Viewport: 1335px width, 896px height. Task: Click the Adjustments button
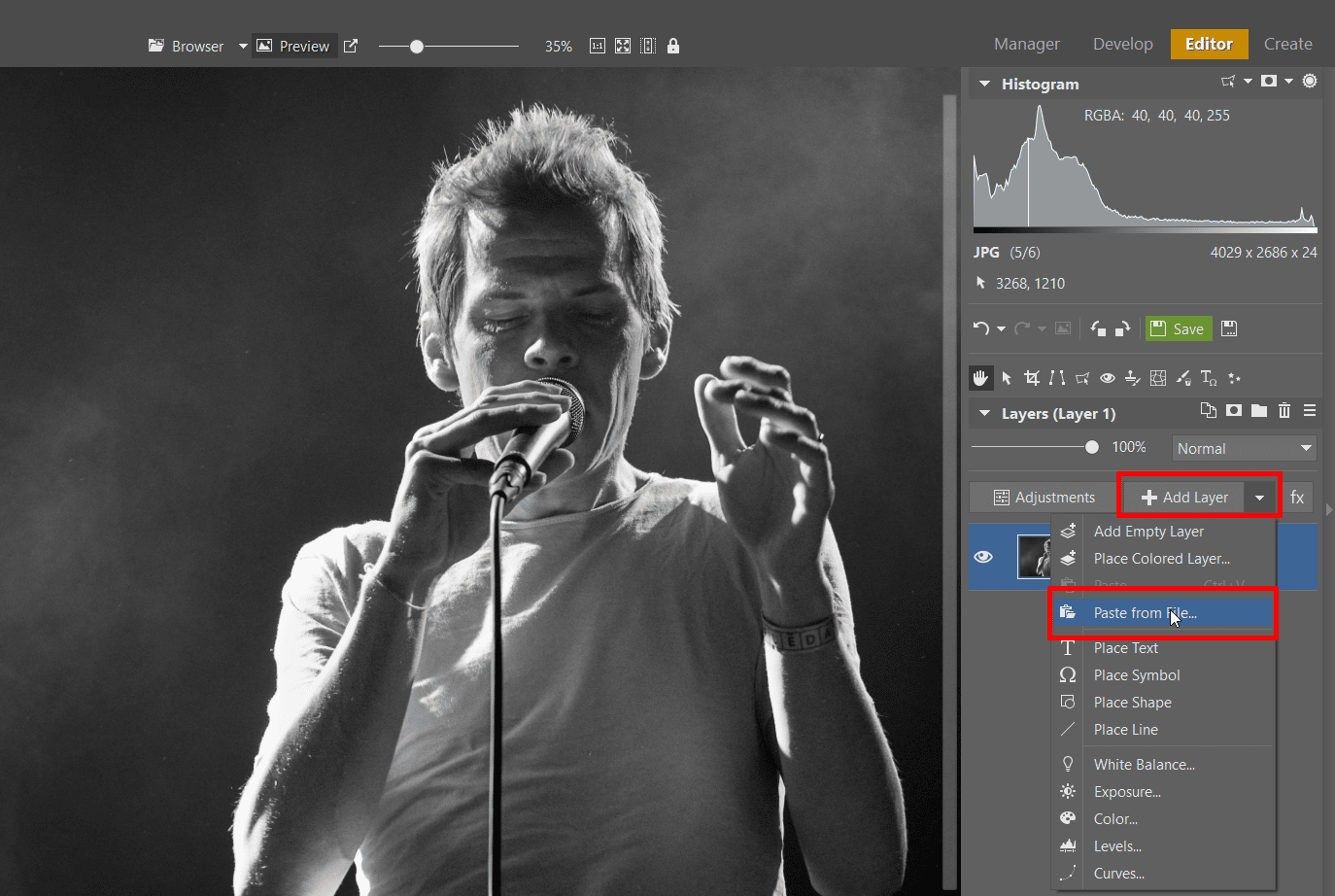[1044, 498]
